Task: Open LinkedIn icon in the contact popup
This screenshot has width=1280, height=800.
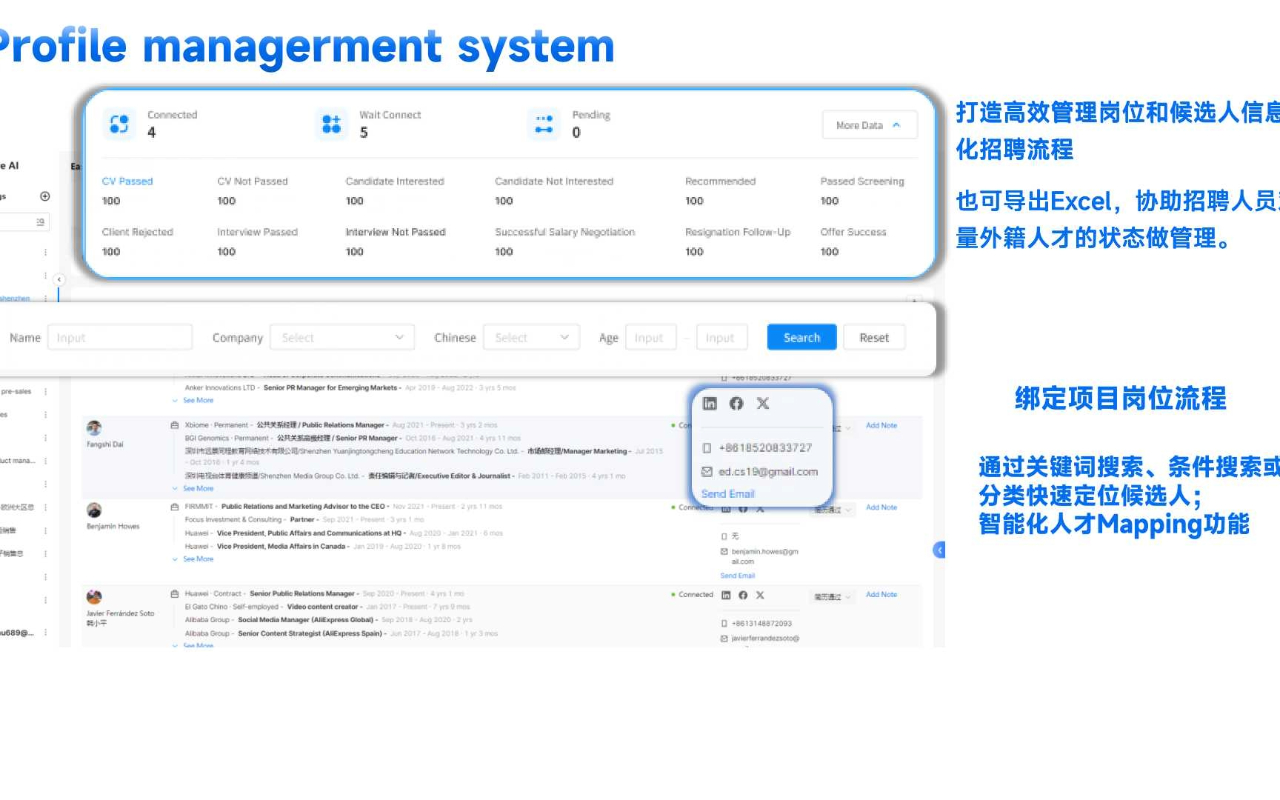Action: tap(710, 403)
